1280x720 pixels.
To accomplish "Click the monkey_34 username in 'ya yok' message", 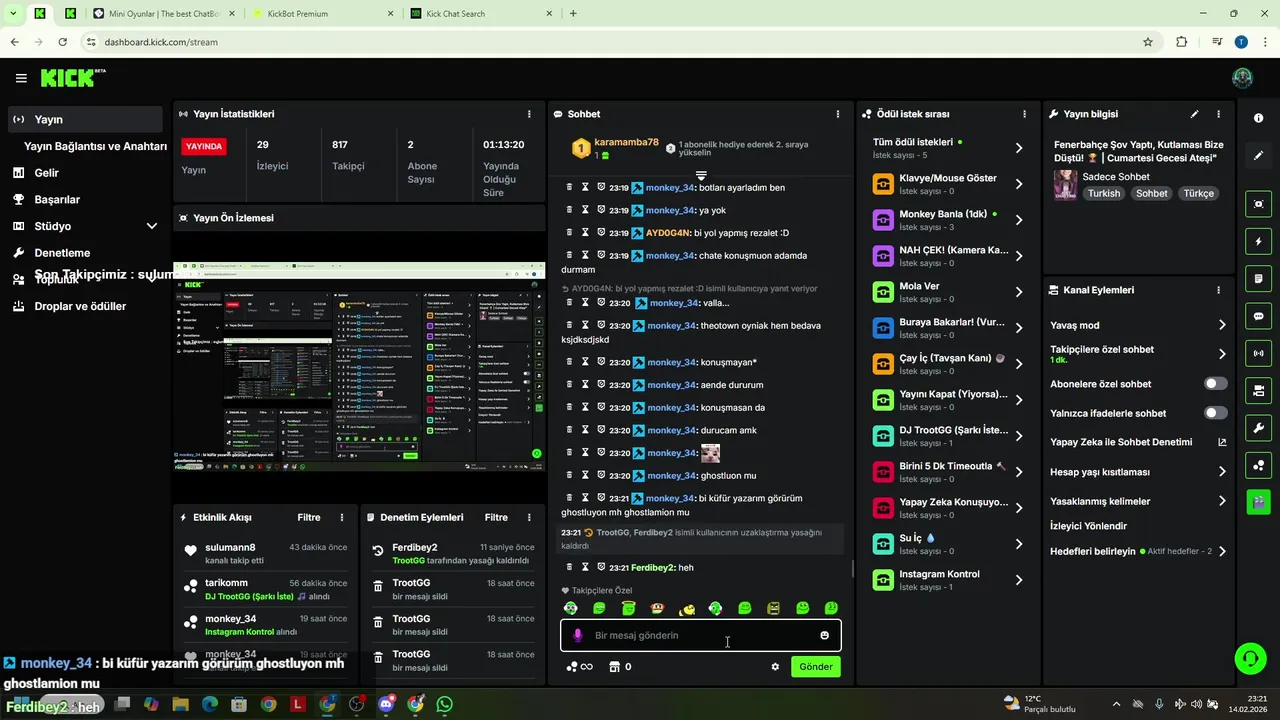I will 671,210.
